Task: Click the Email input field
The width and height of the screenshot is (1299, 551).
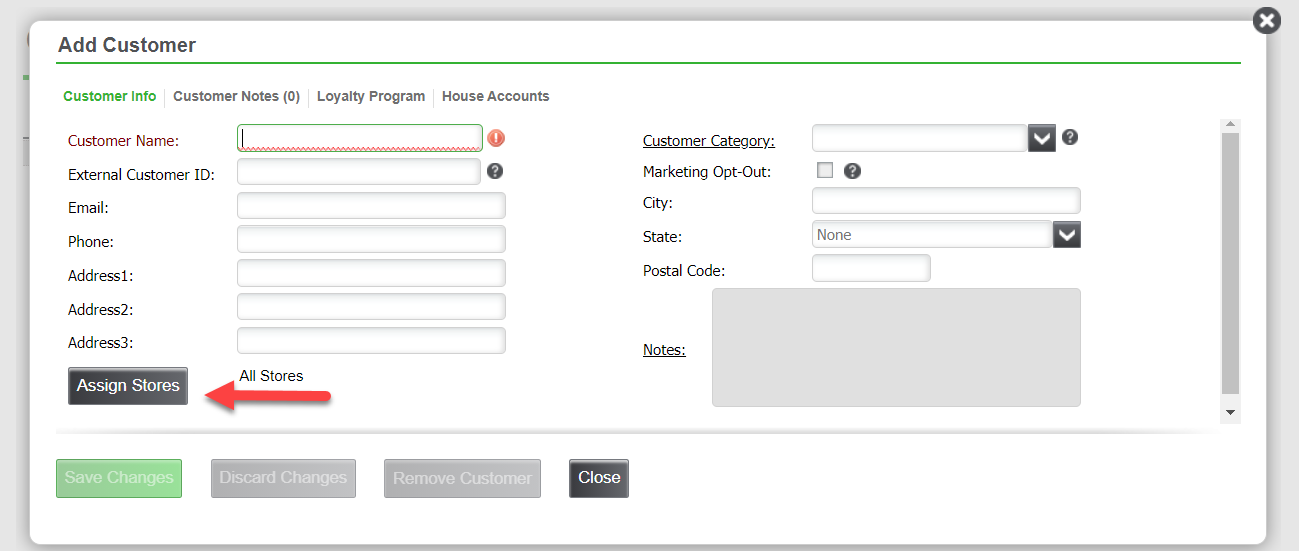Action: point(371,205)
